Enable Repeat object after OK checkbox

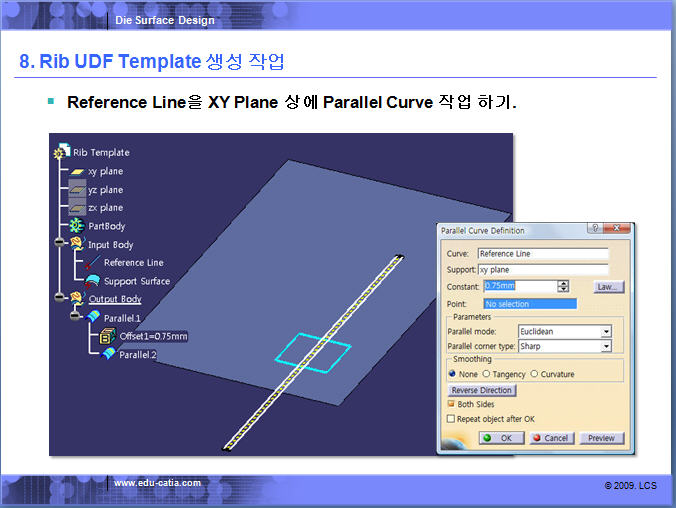pyautogui.click(x=451, y=419)
